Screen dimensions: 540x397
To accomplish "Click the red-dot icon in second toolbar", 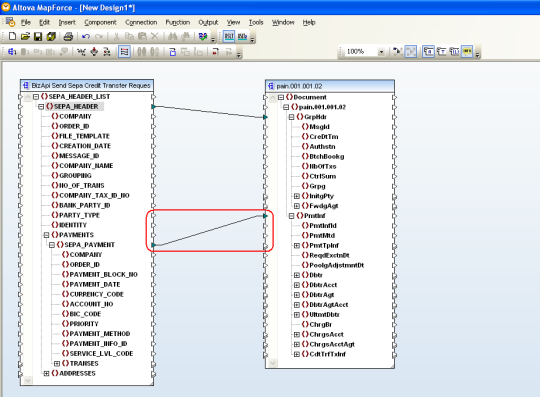I will (216, 52).
